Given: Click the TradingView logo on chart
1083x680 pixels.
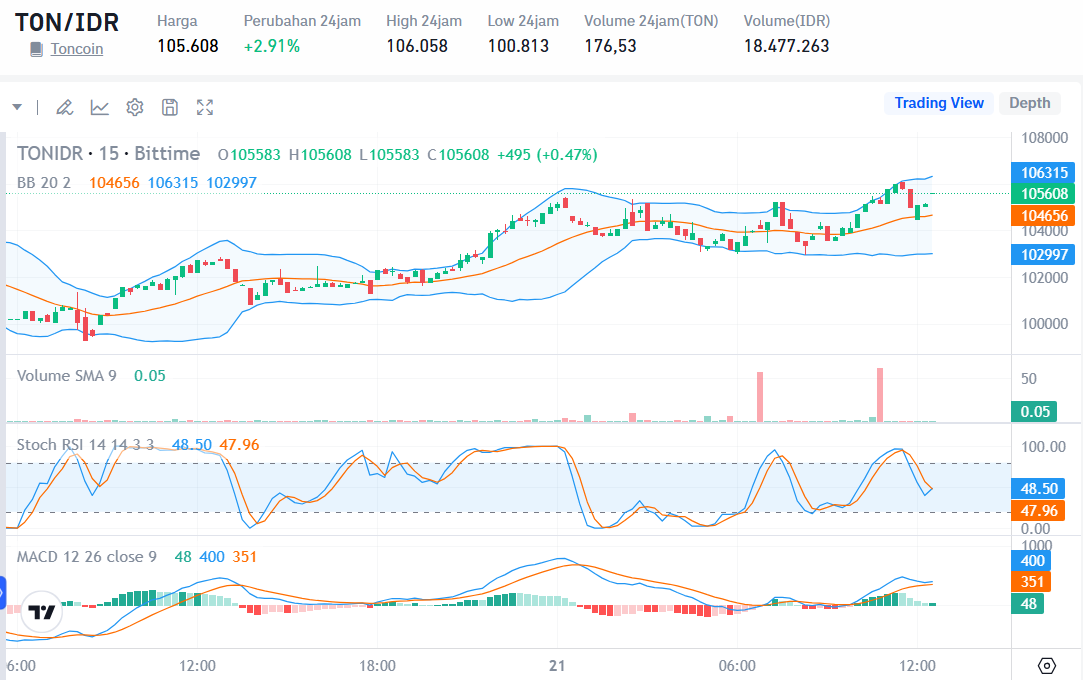Looking at the screenshot, I should (41, 612).
